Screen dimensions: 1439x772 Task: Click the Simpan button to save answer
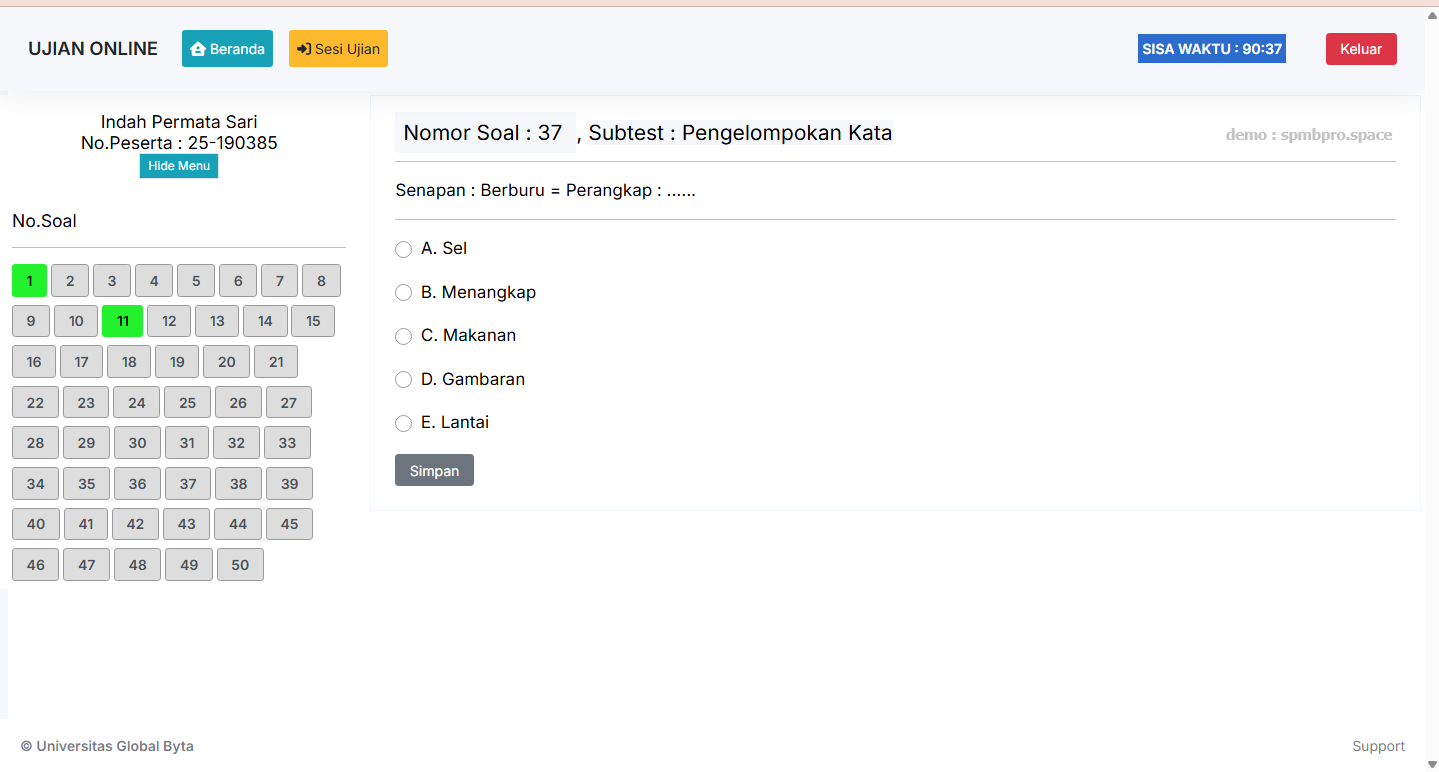coord(434,470)
